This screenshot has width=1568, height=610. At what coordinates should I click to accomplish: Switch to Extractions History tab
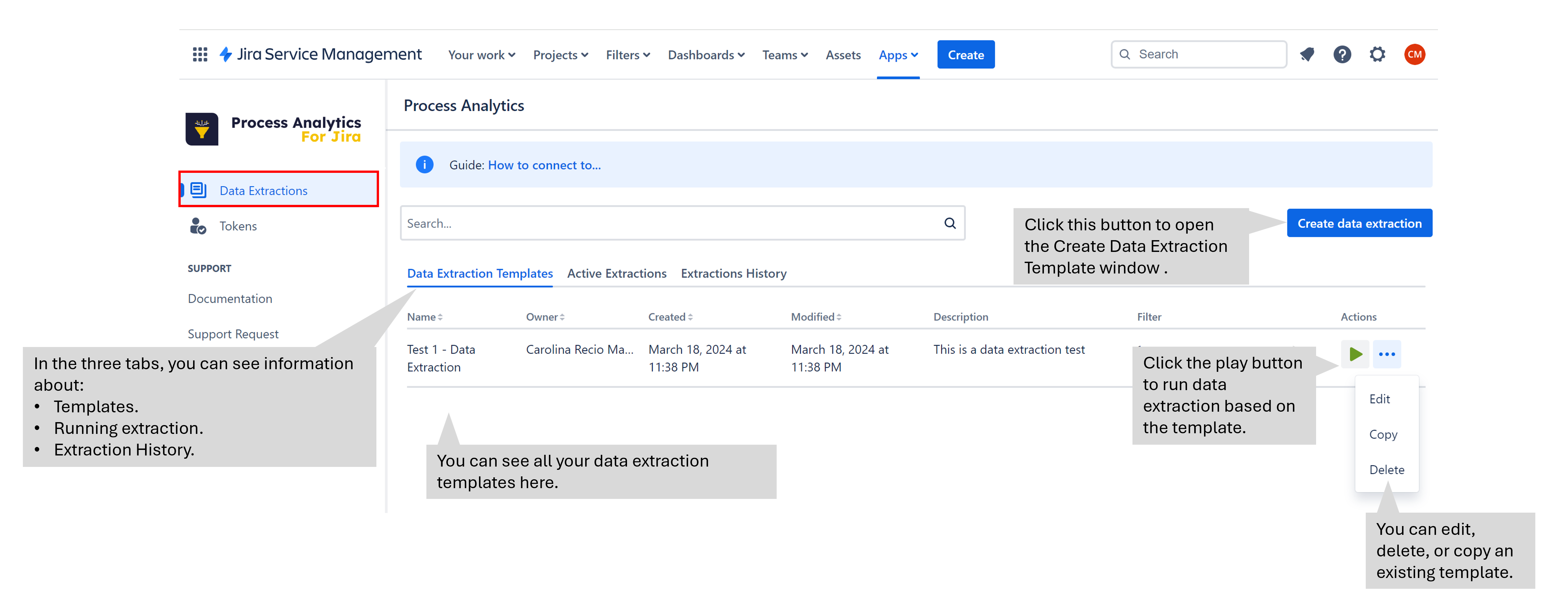734,274
